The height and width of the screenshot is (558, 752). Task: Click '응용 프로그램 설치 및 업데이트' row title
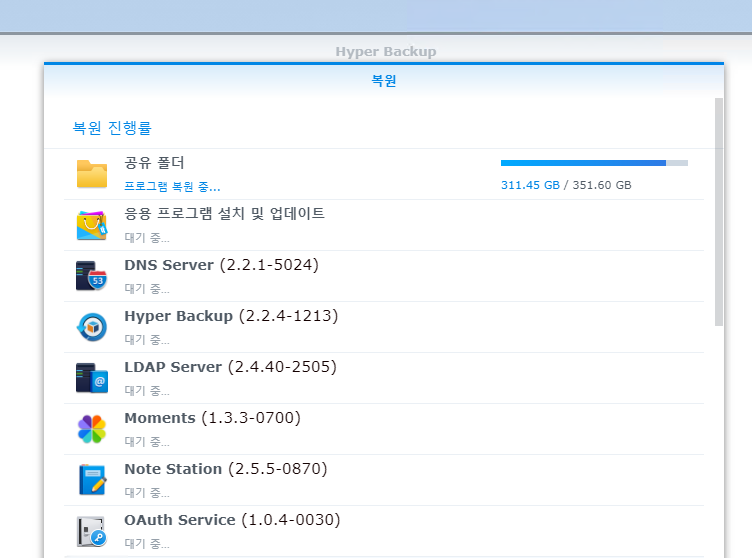[x=224, y=214]
